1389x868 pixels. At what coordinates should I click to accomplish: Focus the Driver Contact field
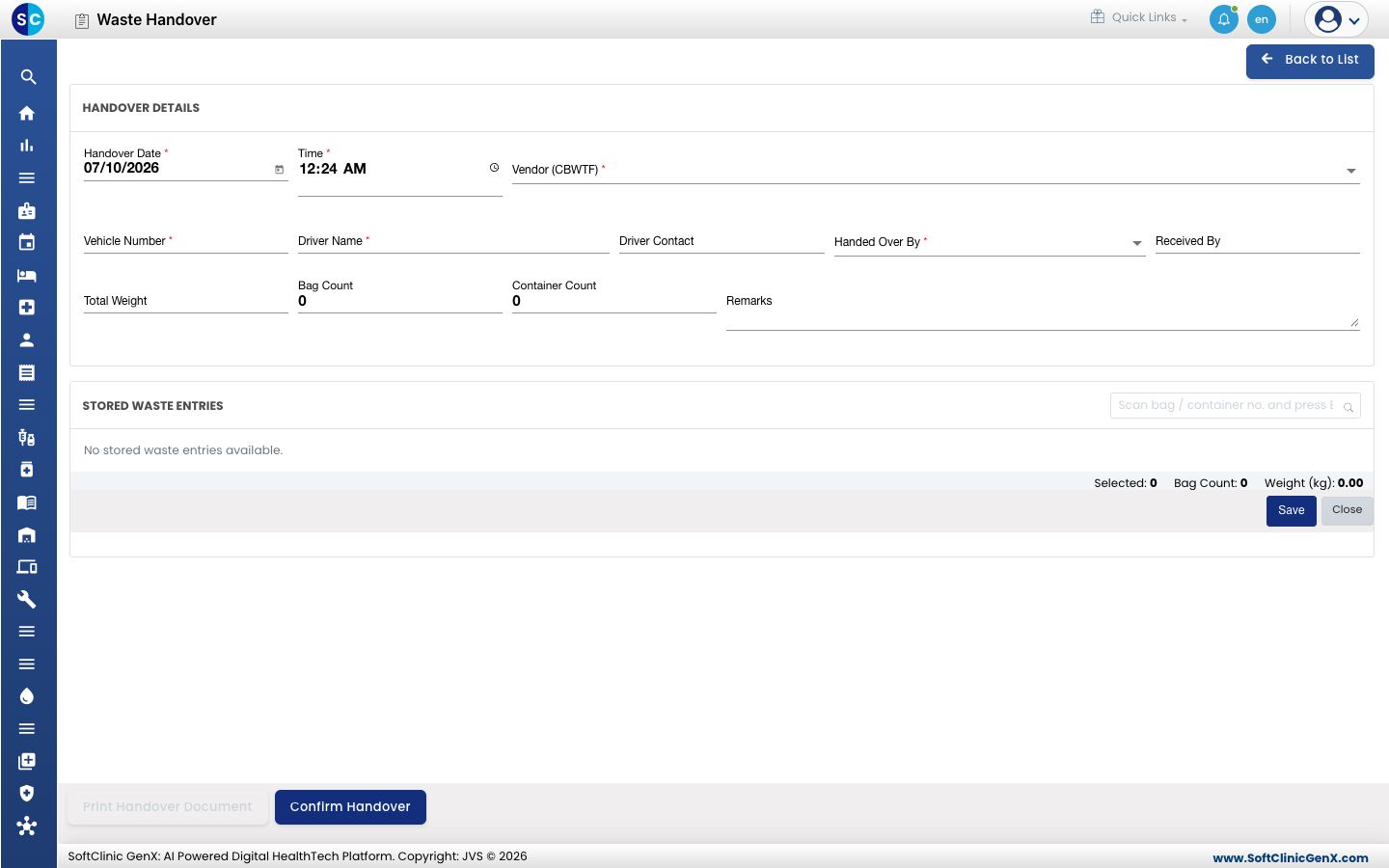click(x=722, y=241)
